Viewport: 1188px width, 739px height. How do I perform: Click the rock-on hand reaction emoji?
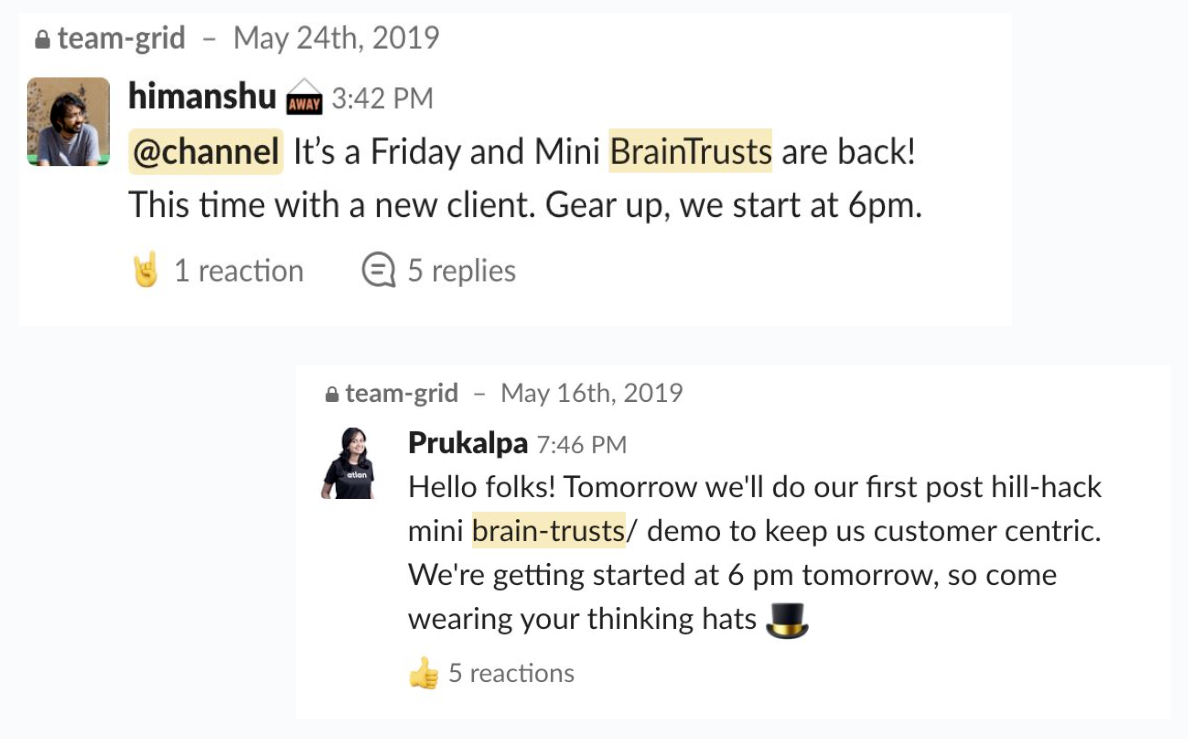click(146, 270)
